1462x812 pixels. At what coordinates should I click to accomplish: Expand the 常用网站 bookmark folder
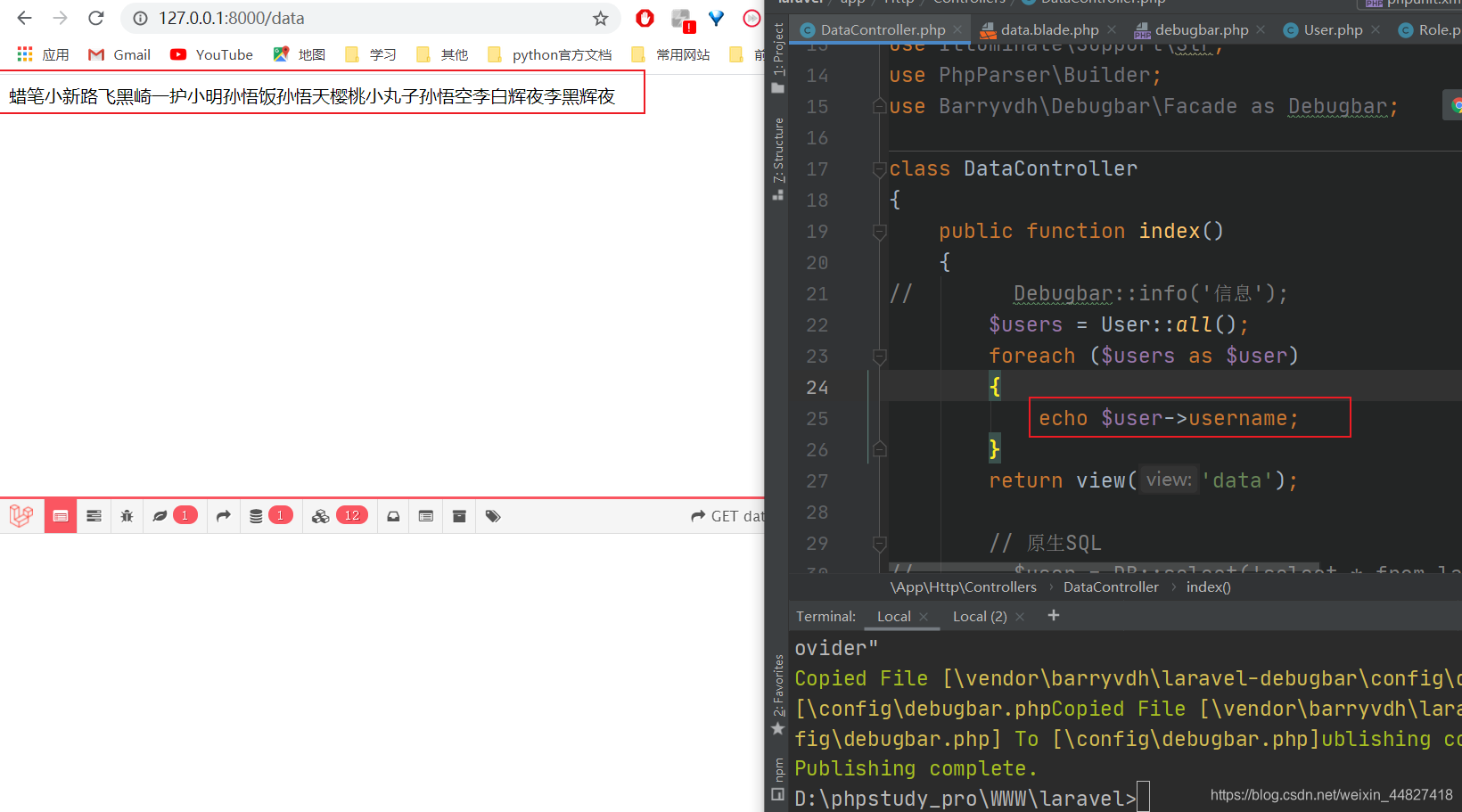coord(670,54)
